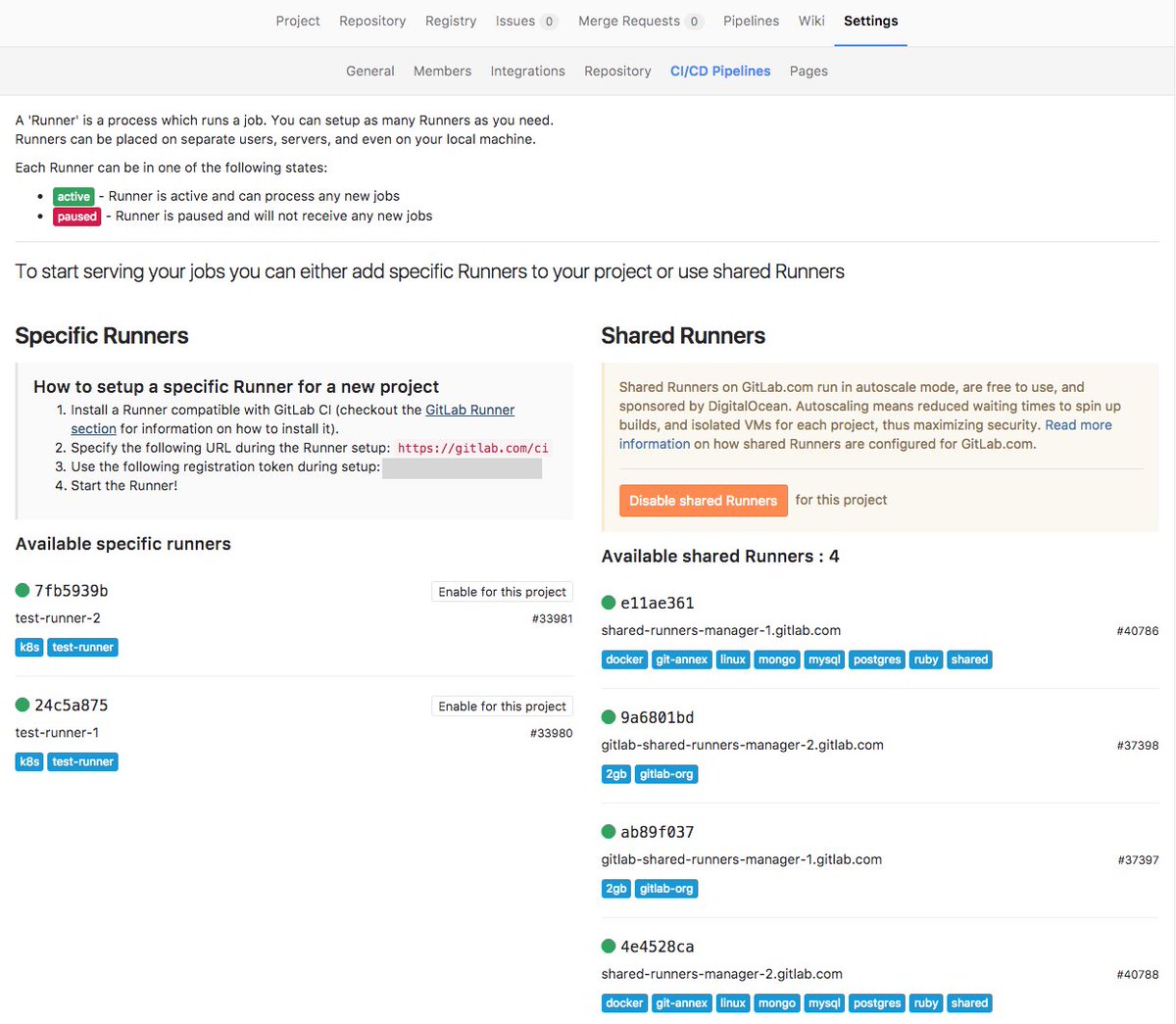Click runner ID e11ae361
The image size is (1176, 1024).
pos(658,604)
